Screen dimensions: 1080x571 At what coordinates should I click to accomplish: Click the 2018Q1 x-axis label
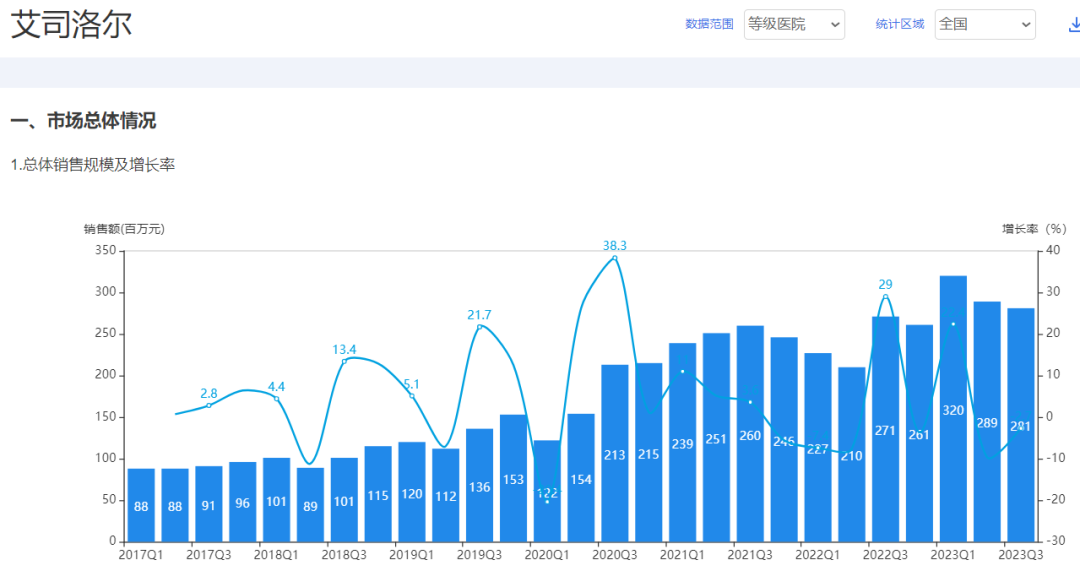[276, 555]
